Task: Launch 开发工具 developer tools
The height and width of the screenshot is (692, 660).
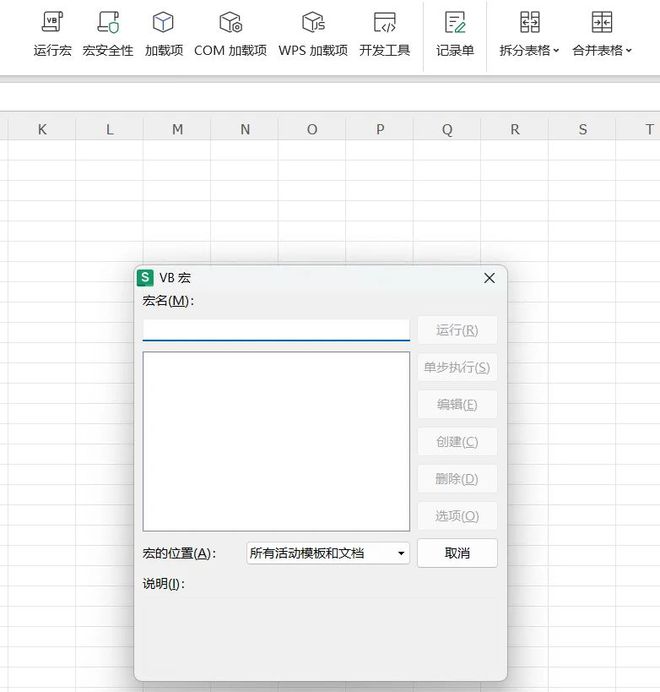Action: pyautogui.click(x=385, y=34)
